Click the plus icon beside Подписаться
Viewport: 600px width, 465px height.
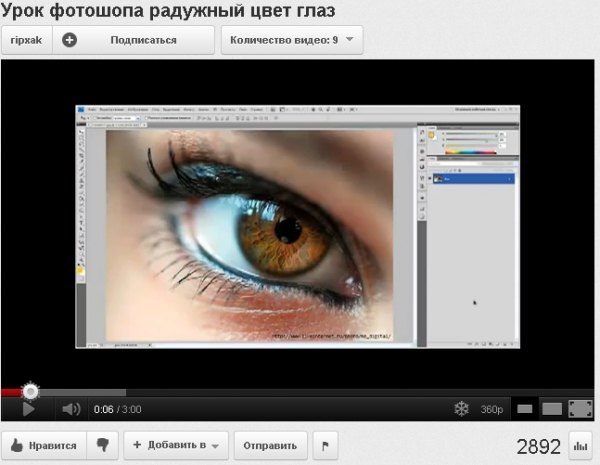(x=70, y=40)
